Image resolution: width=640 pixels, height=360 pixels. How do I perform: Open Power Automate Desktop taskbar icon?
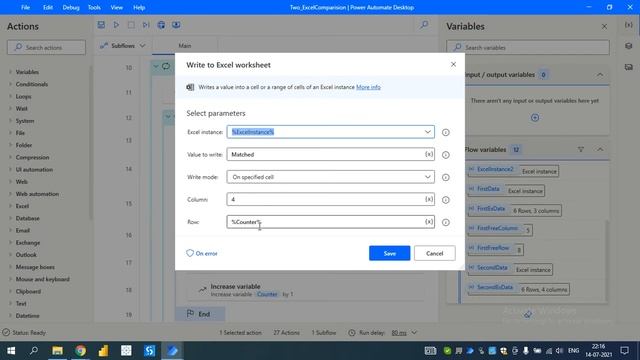pos(172,351)
